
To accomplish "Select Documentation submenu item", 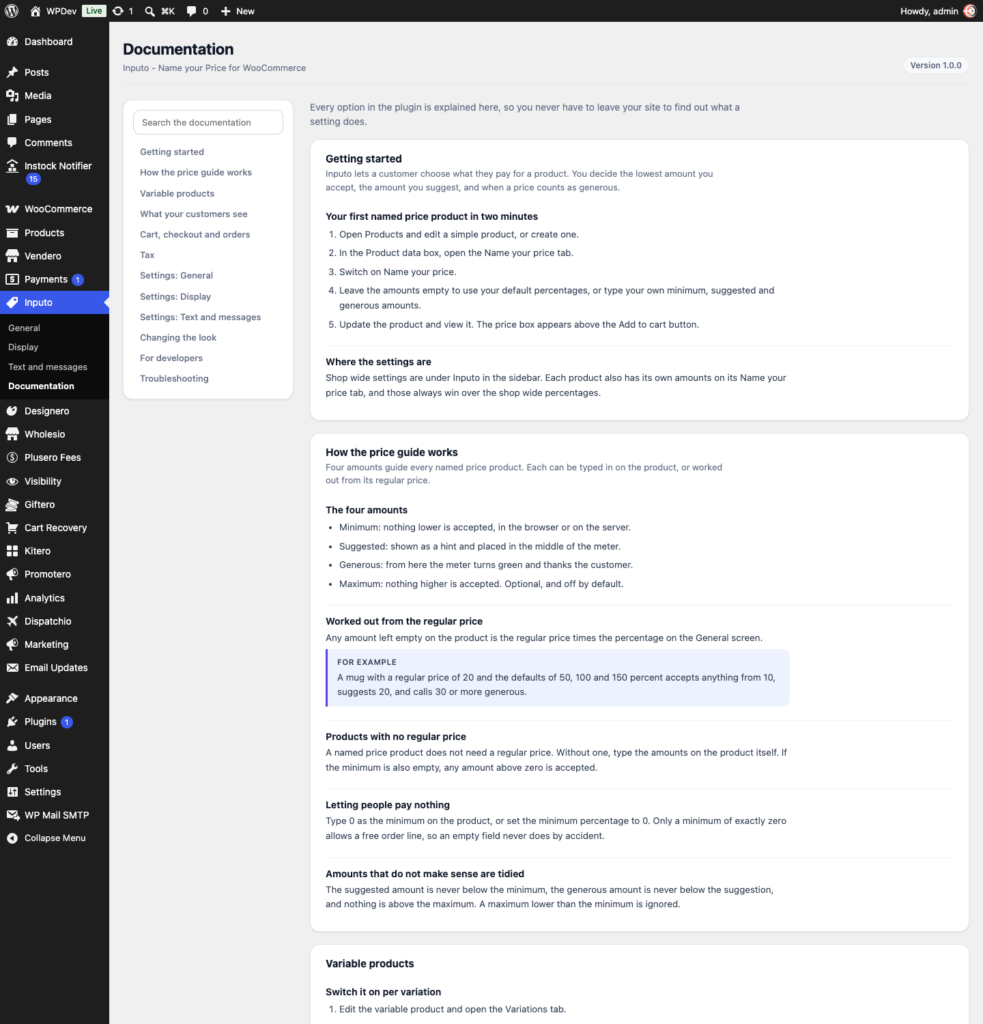I will pyautogui.click(x=41, y=386).
